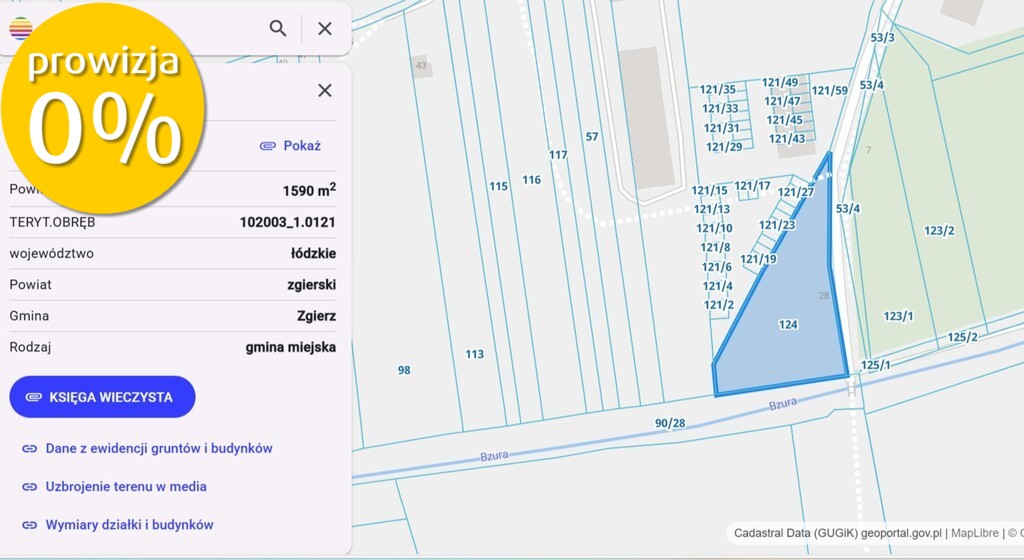This screenshot has width=1024, height=560.
Task: Click the MapLibre attribution link
Action: [974, 533]
